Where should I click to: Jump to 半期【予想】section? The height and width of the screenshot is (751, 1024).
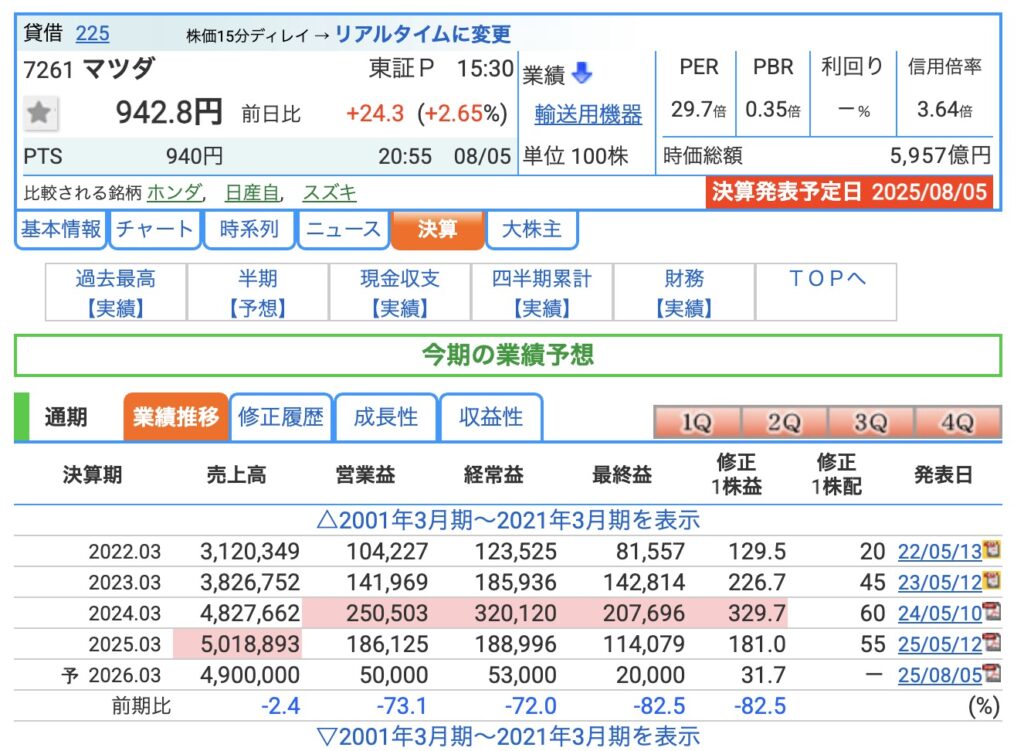coord(257,293)
